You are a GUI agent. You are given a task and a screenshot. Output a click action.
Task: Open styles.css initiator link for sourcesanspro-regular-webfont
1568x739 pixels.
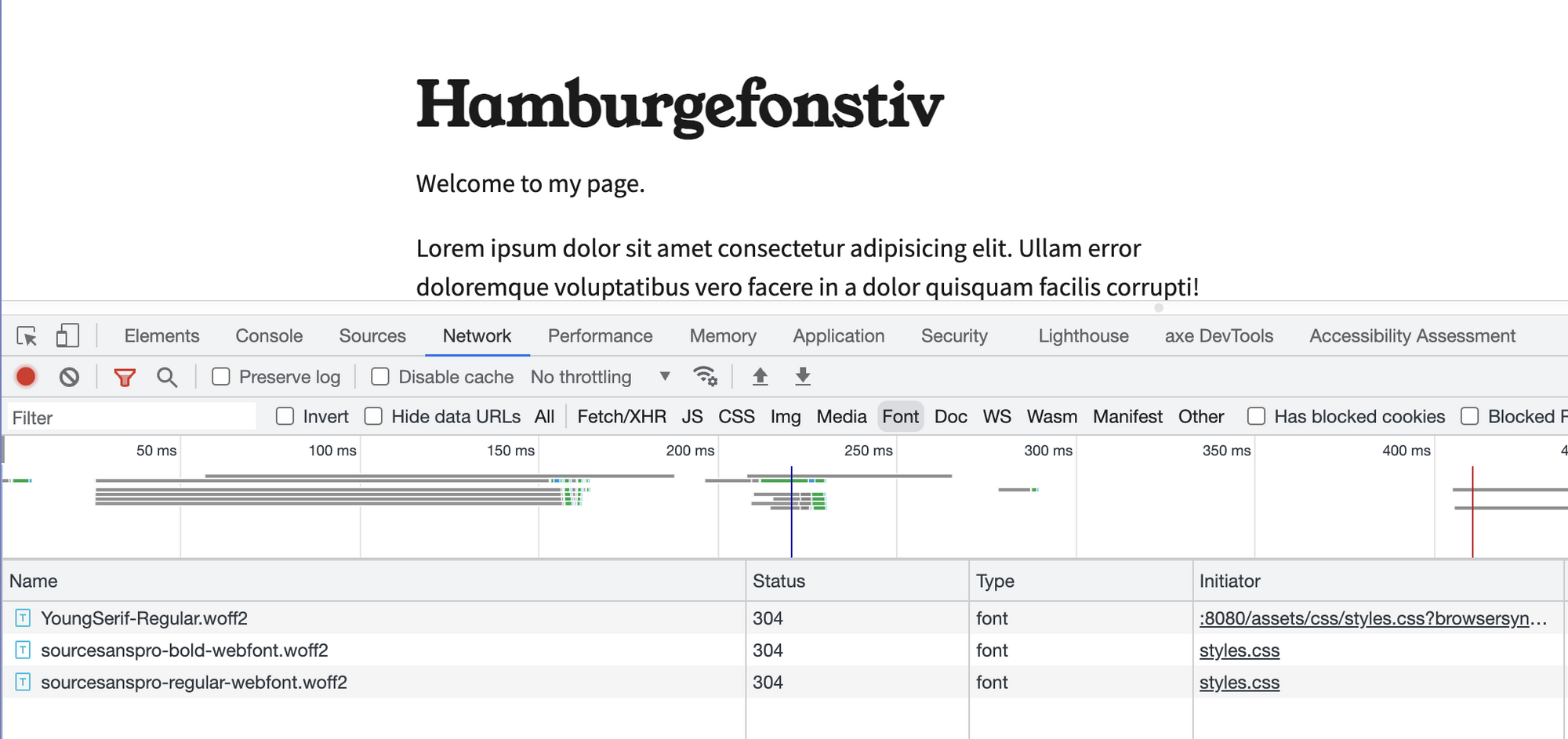point(1240,683)
